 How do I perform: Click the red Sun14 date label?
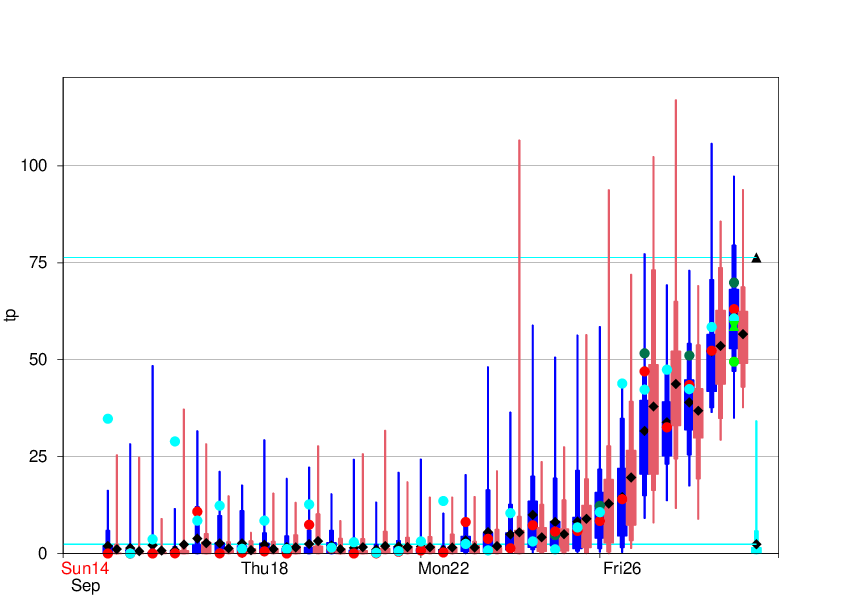coord(85,568)
